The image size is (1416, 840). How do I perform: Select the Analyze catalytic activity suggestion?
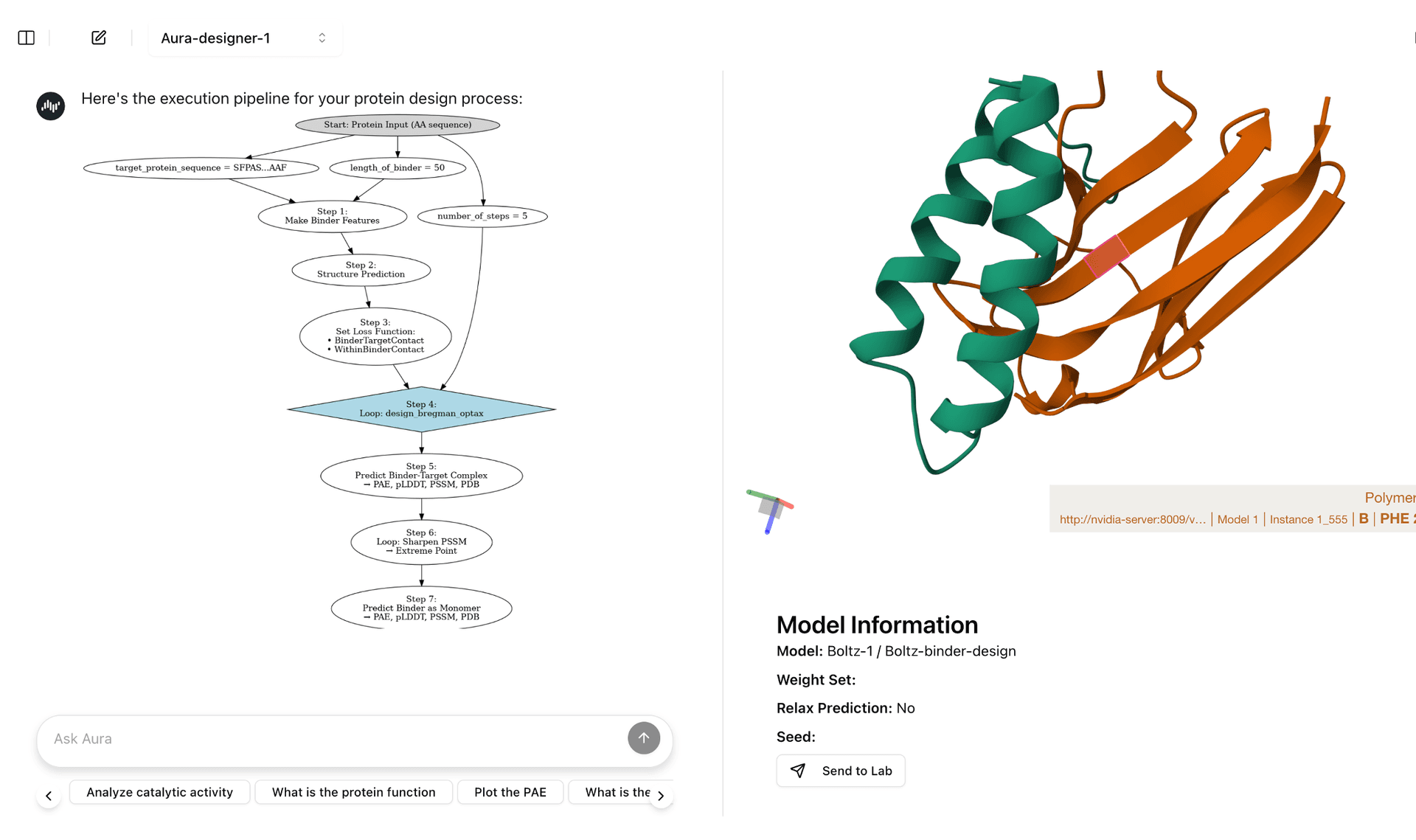point(159,792)
